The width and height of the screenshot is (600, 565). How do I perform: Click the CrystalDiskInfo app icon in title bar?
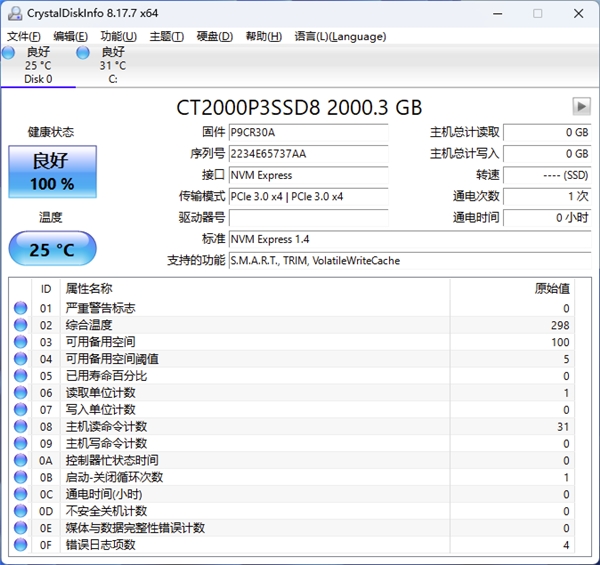[x=15, y=13]
